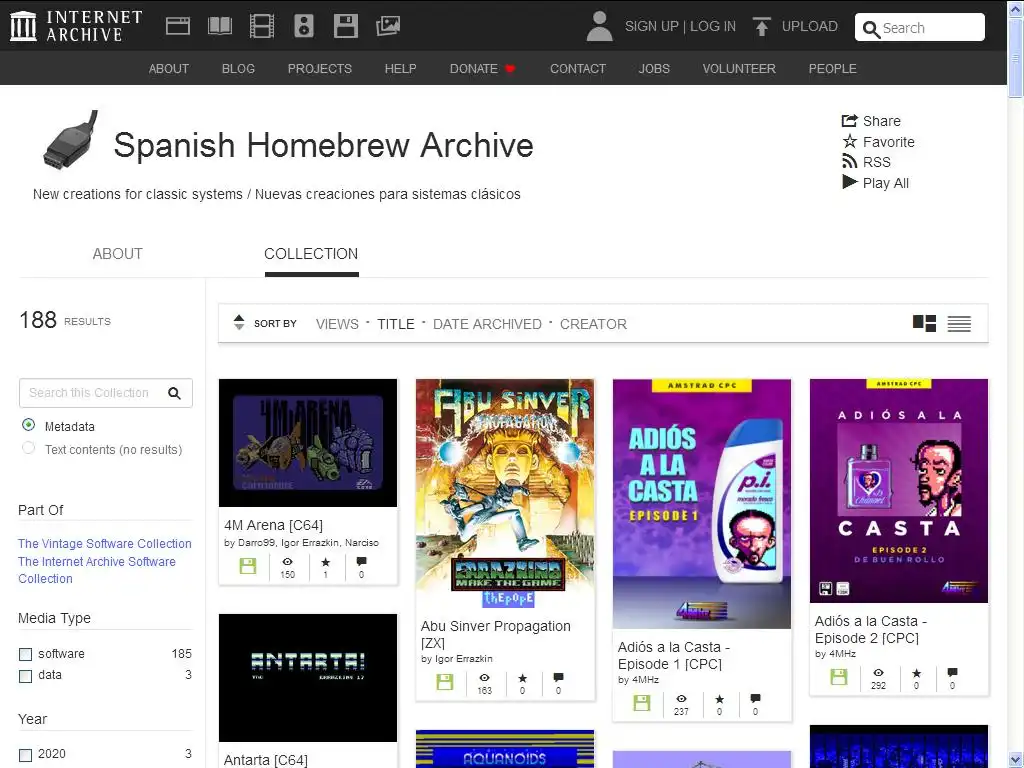1024x768 pixels.
Task: Open the Web archive icon in the header
Action: click(178, 26)
